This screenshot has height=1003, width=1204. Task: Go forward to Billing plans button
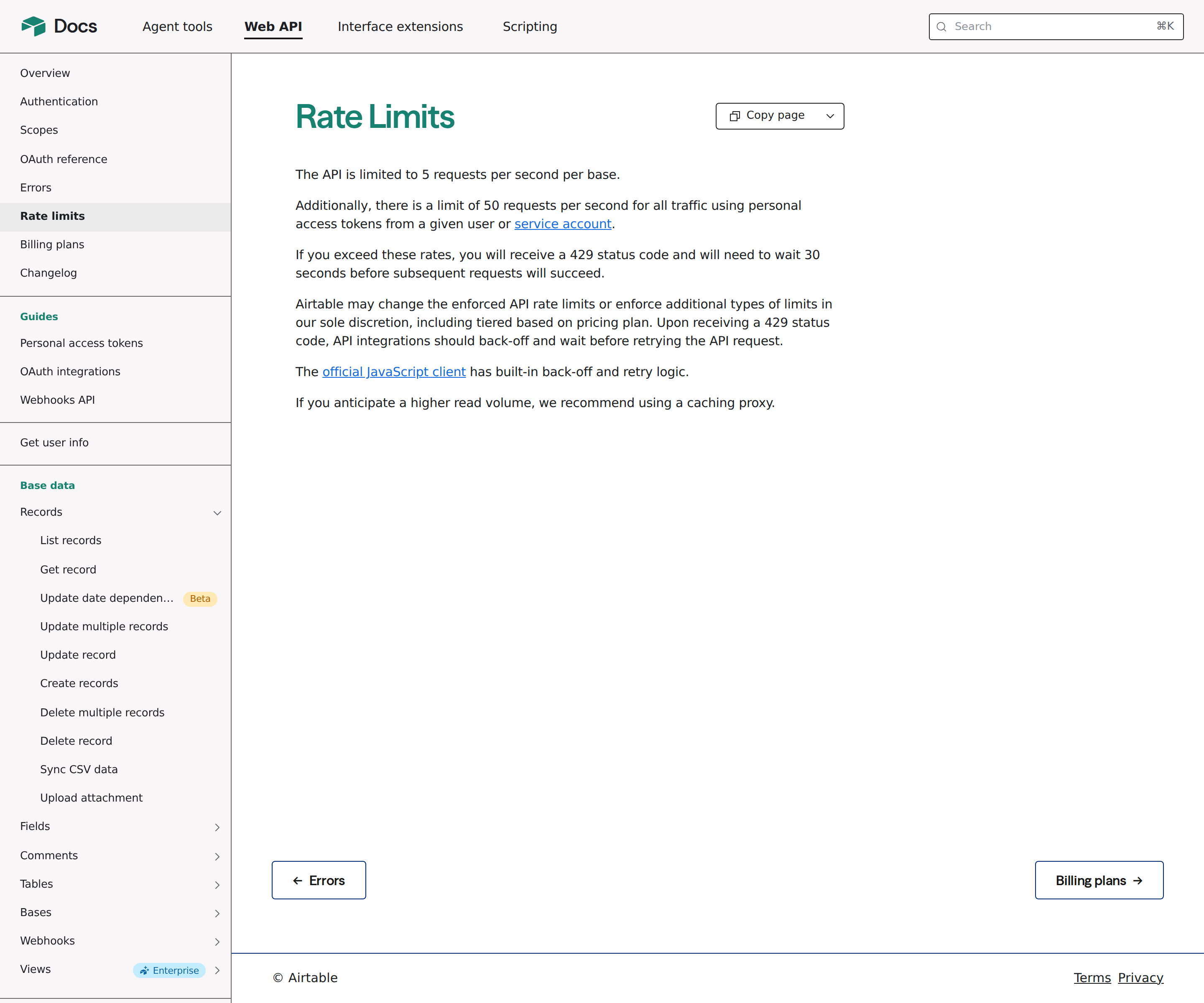(1099, 881)
